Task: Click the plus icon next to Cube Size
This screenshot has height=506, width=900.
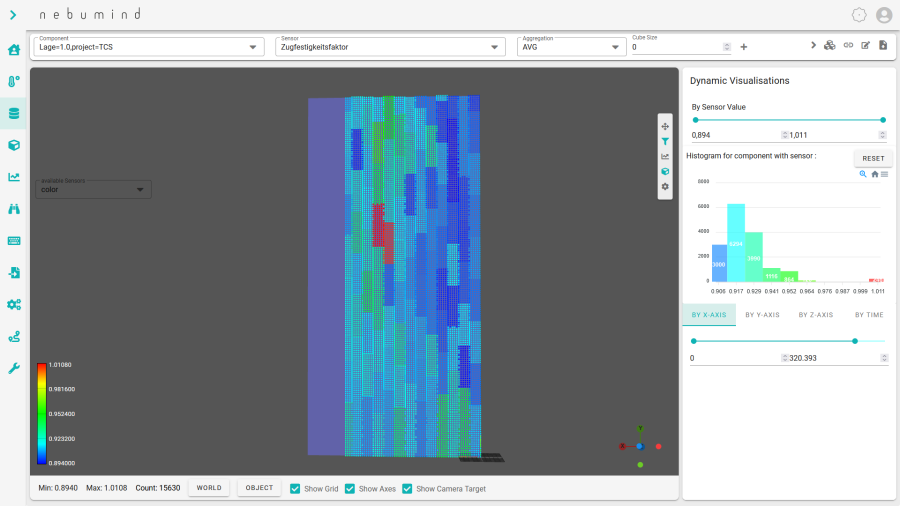Action: tap(744, 47)
